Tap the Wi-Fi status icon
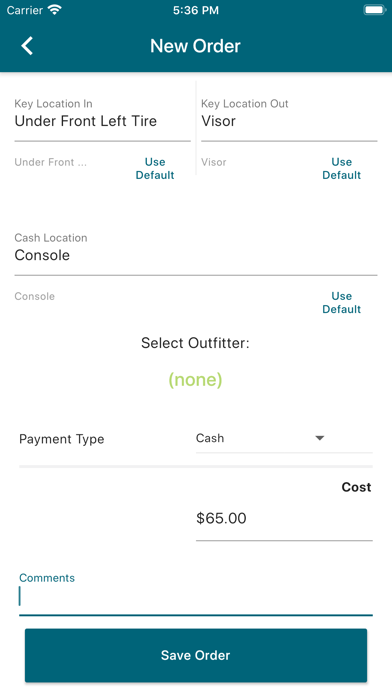The height and width of the screenshot is (696, 392). pyautogui.click(x=55, y=10)
